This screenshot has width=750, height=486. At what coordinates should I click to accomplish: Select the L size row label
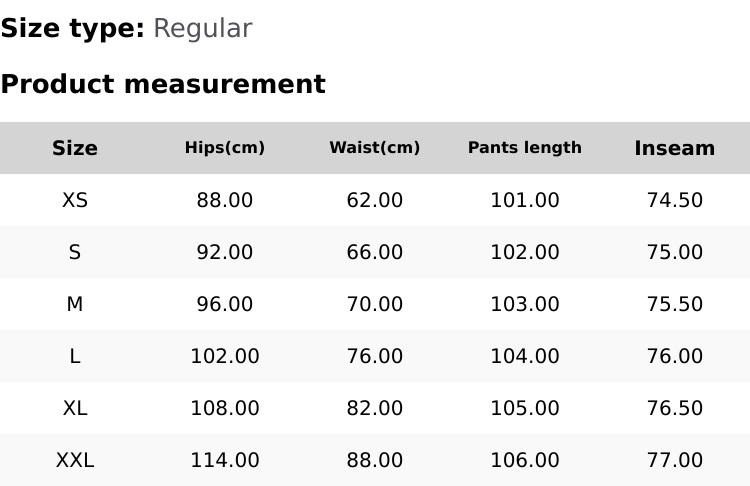click(x=75, y=356)
